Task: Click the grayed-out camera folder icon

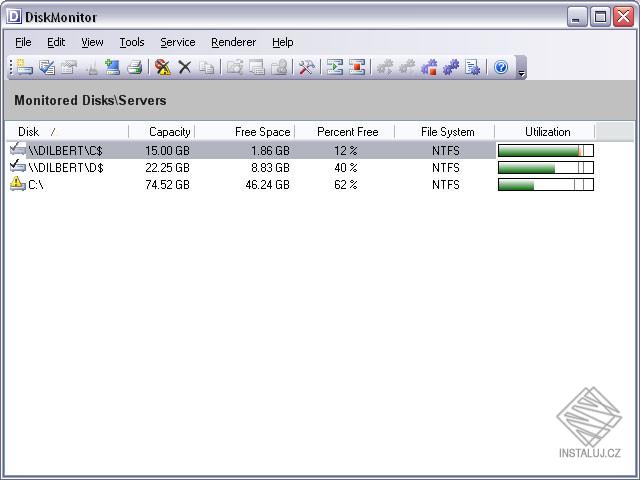Action: click(235, 67)
